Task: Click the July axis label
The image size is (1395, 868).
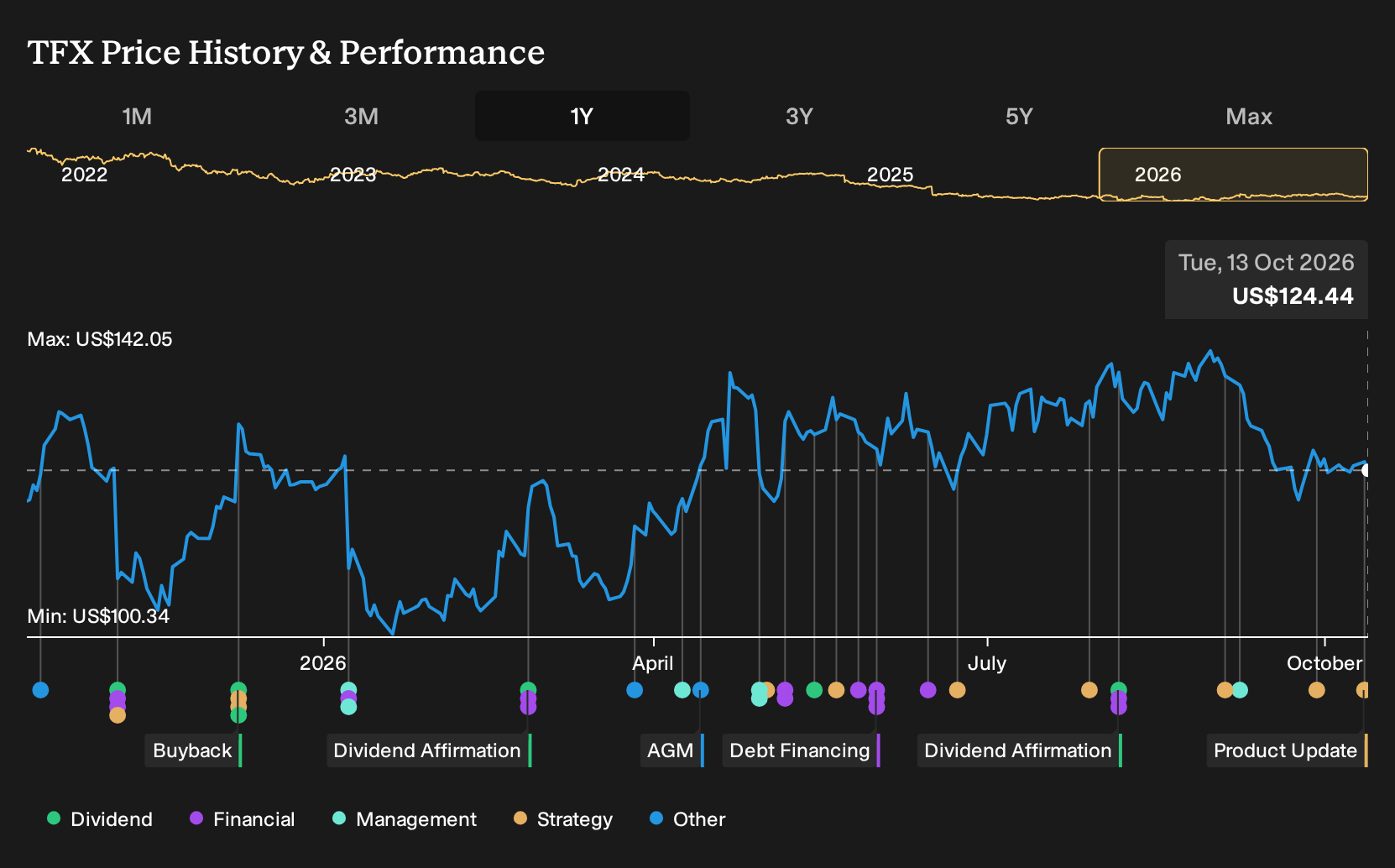Action: tap(987, 663)
